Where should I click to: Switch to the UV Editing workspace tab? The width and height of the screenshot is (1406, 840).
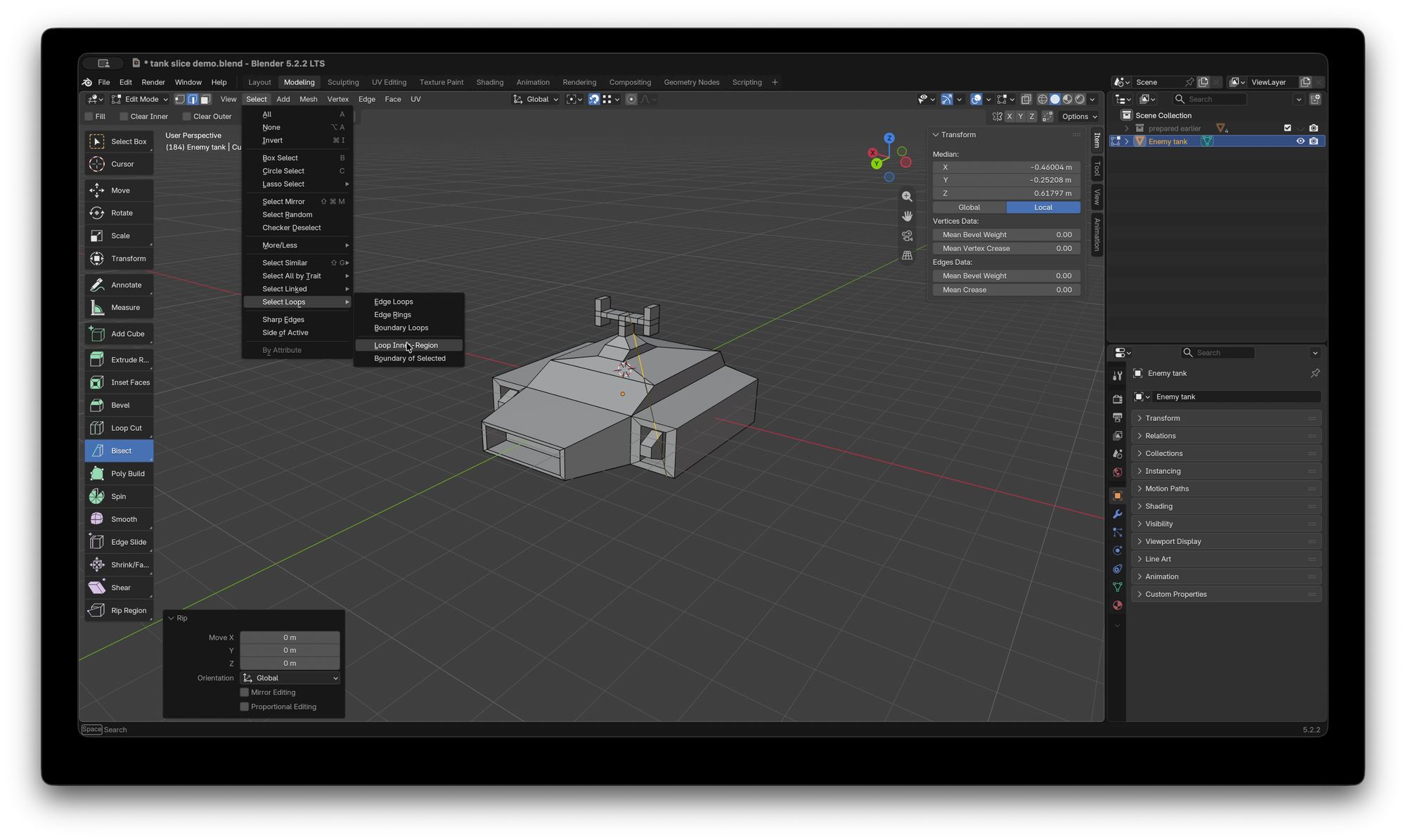click(389, 82)
